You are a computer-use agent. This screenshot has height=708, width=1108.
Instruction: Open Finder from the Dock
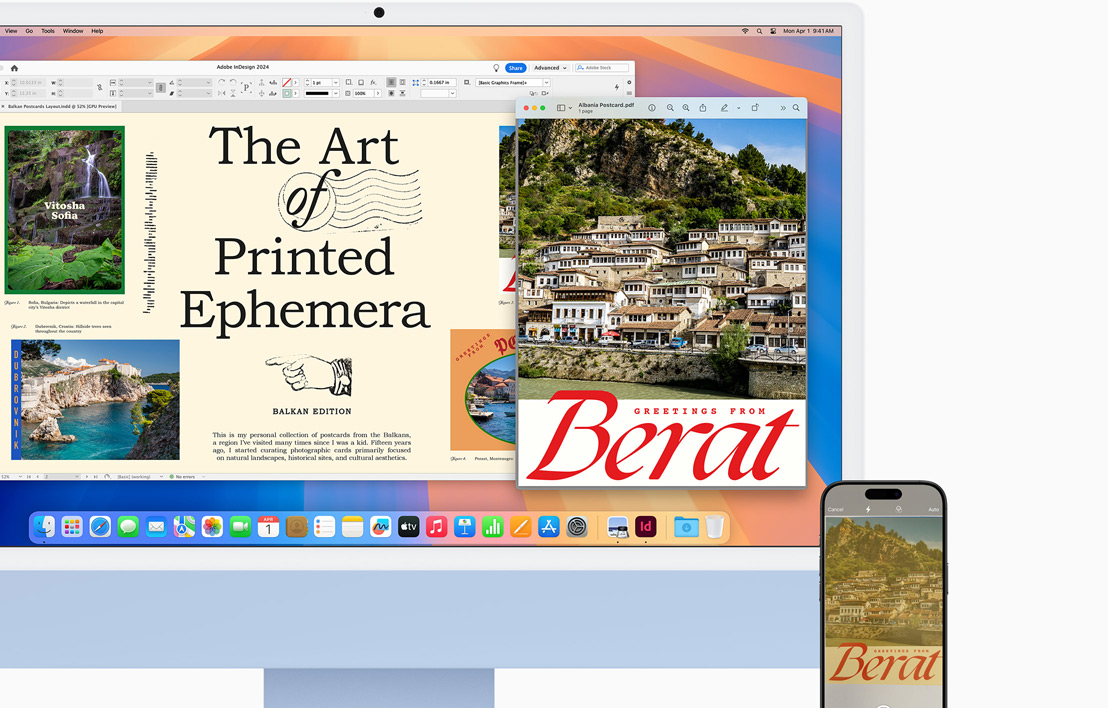[44, 526]
